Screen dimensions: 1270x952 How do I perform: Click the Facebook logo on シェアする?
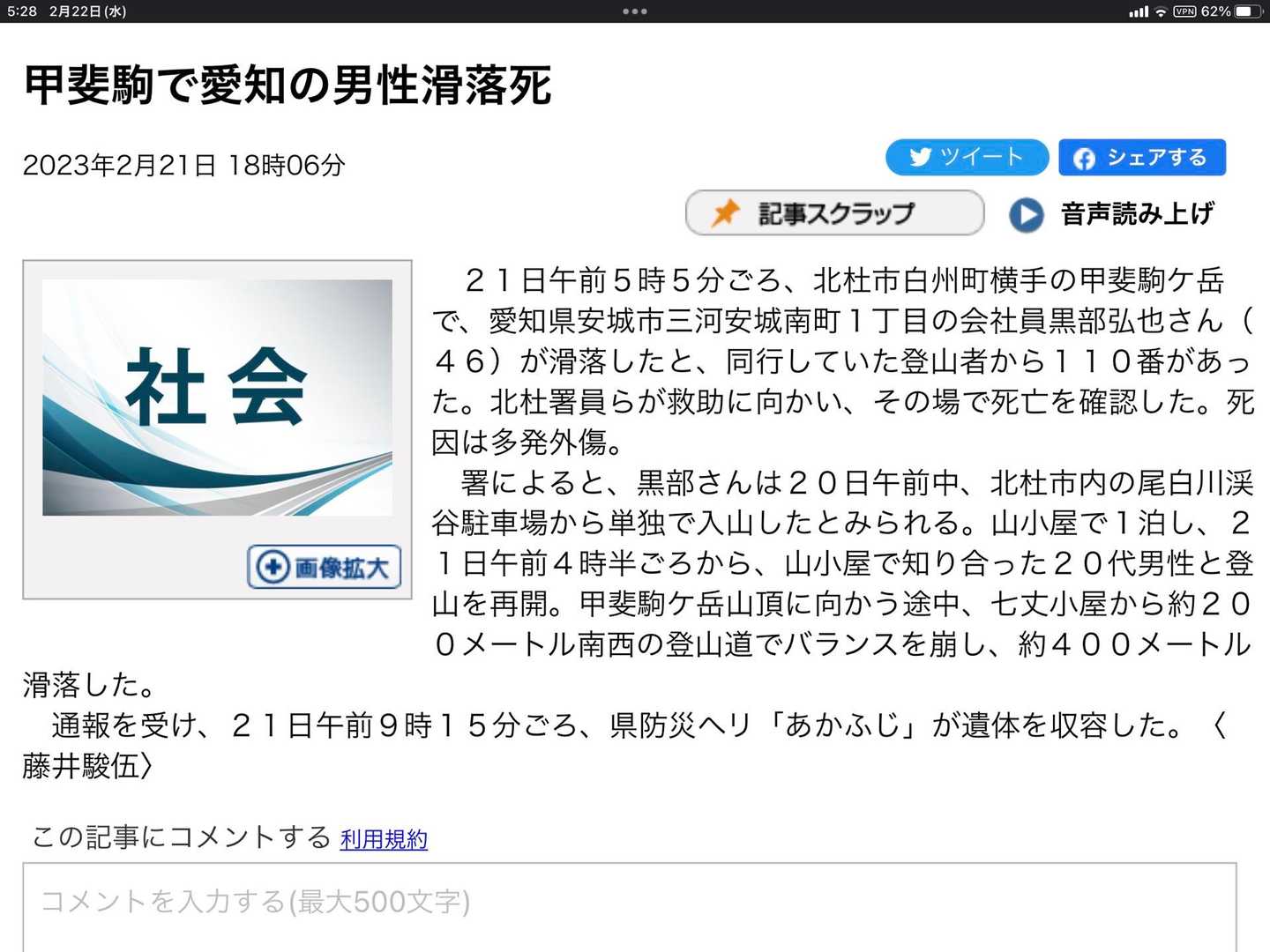[x=1084, y=158]
